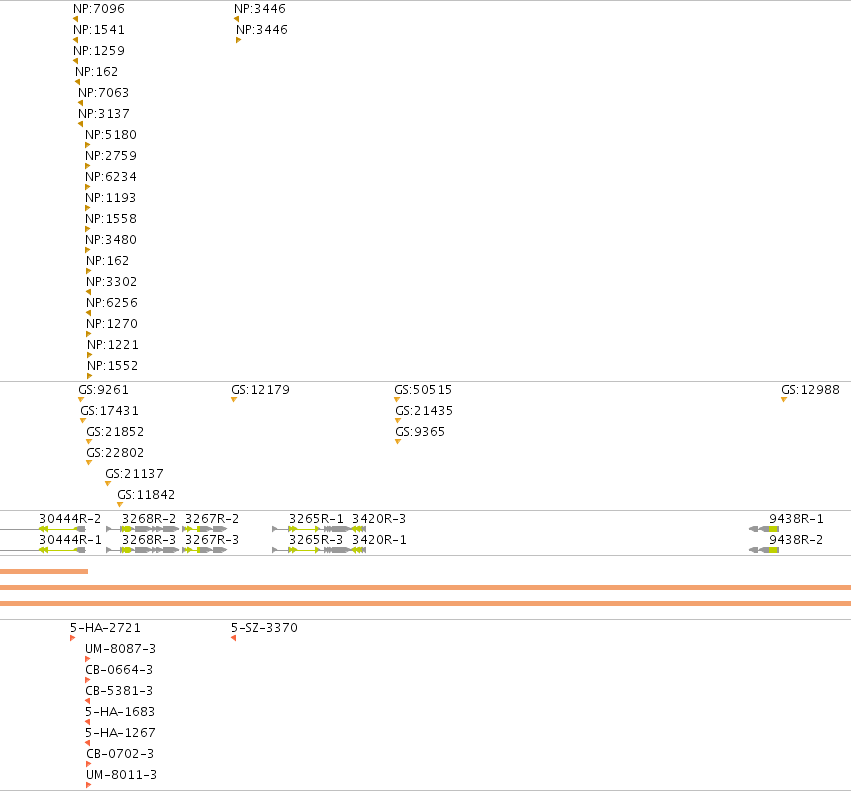
Task: Open the GS:11842 label
Action: (146, 495)
